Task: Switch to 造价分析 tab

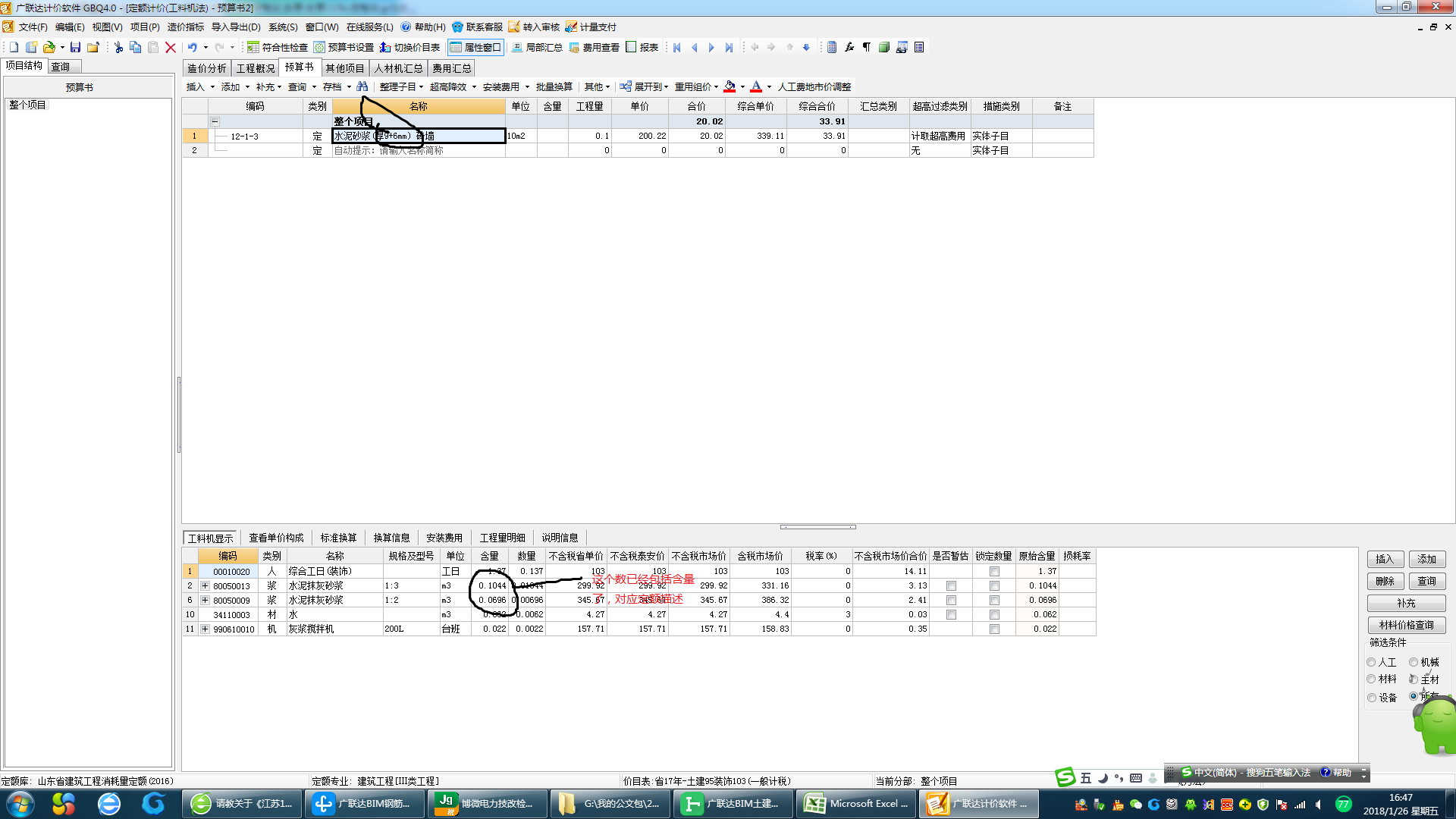Action: tap(206, 68)
